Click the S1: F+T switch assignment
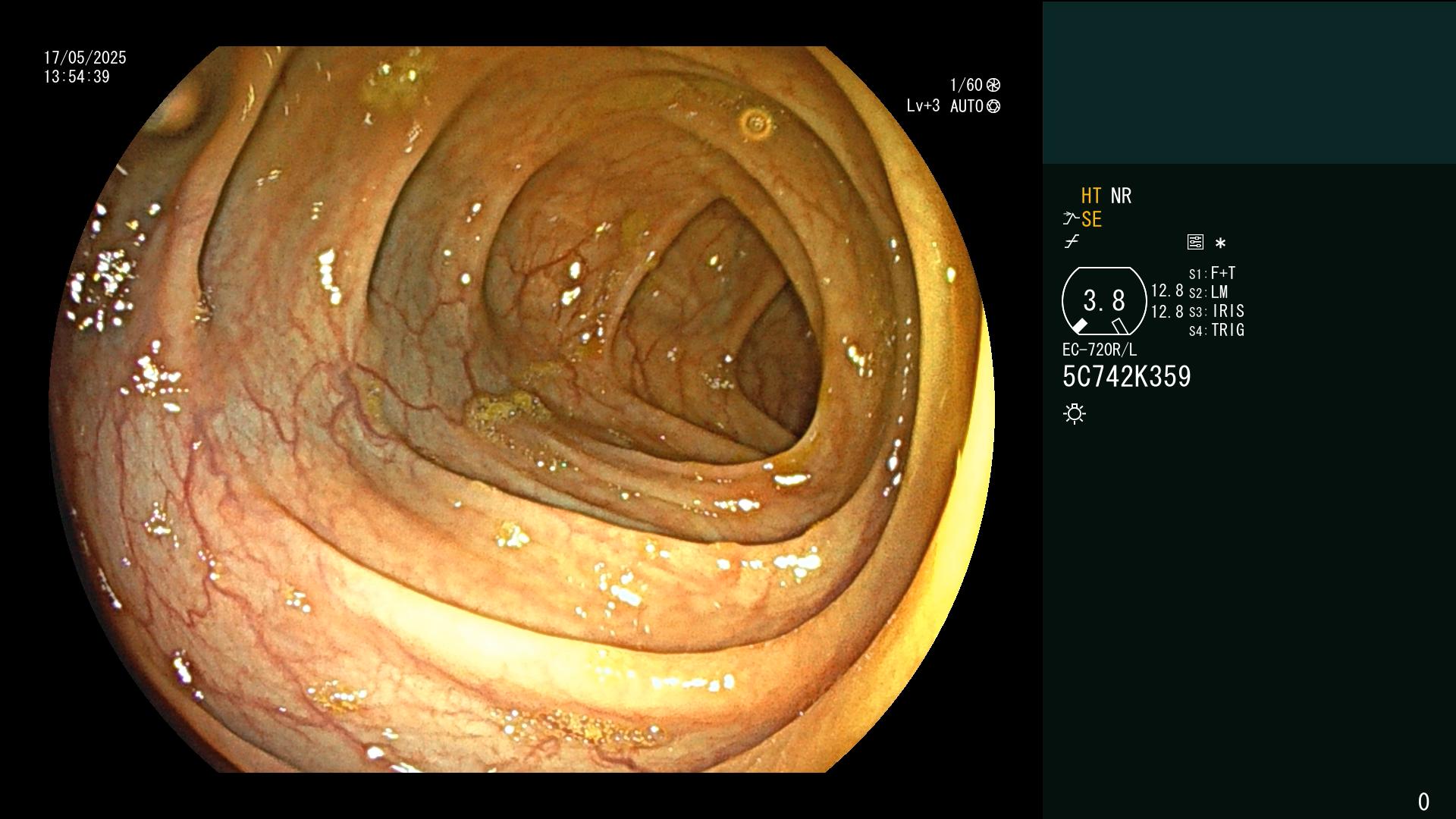This screenshot has height=819, width=1456. [1212, 273]
